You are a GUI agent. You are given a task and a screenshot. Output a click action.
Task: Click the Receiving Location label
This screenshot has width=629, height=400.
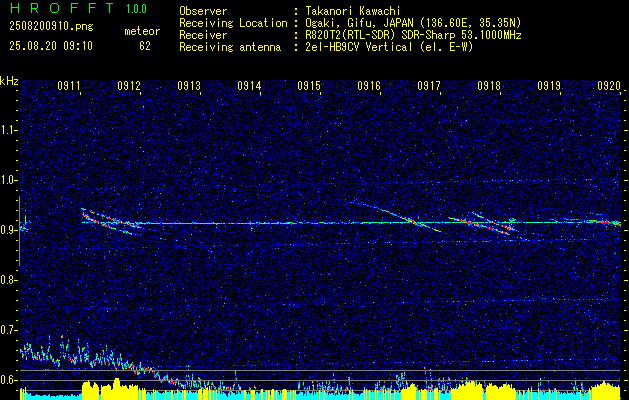click(x=233, y=23)
